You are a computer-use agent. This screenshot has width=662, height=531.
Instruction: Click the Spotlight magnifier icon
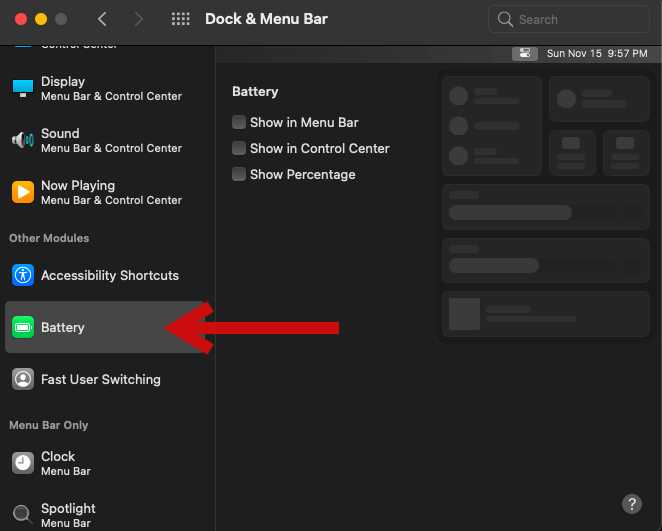[x=22, y=514]
